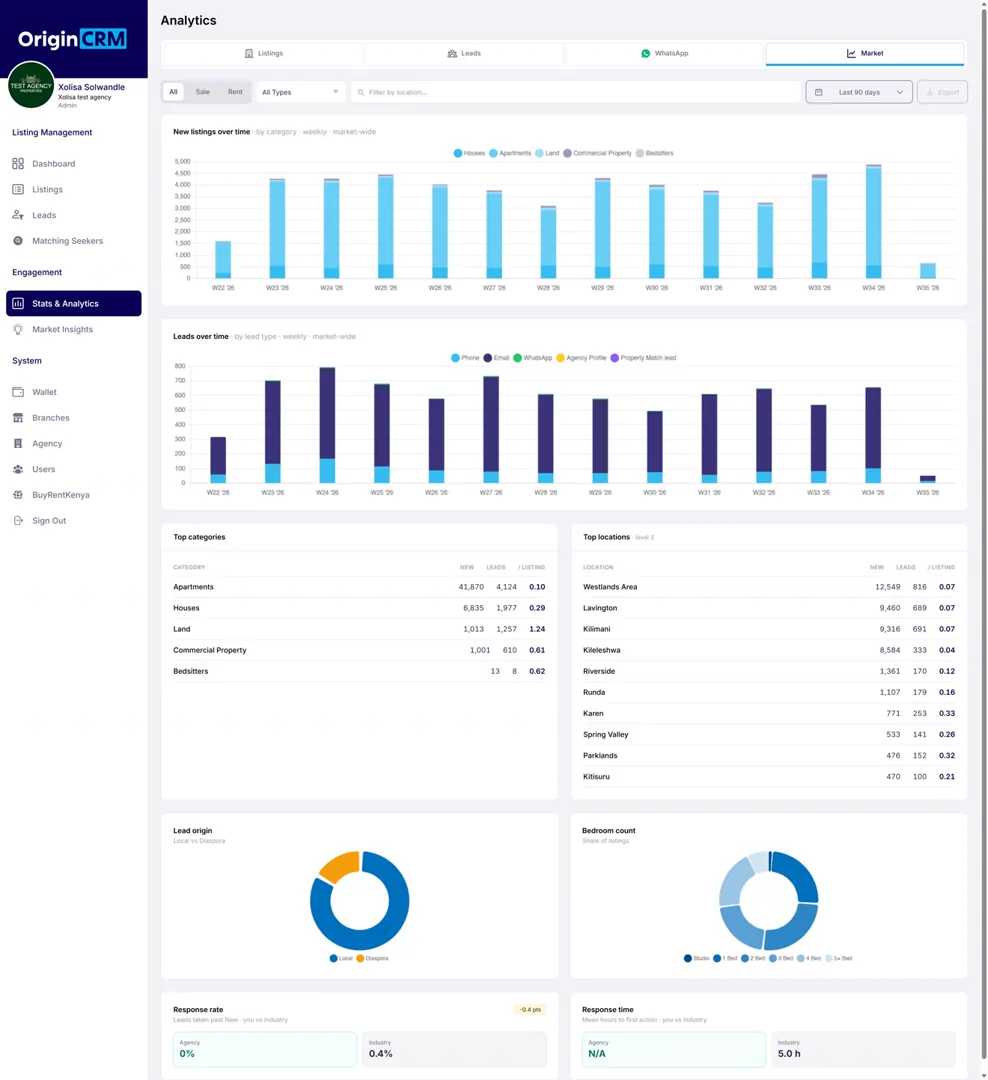Image resolution: width=988 pixels, height=1080 pixels.
Task: Select the Rent filter toggle
Action: click(236, 92)
